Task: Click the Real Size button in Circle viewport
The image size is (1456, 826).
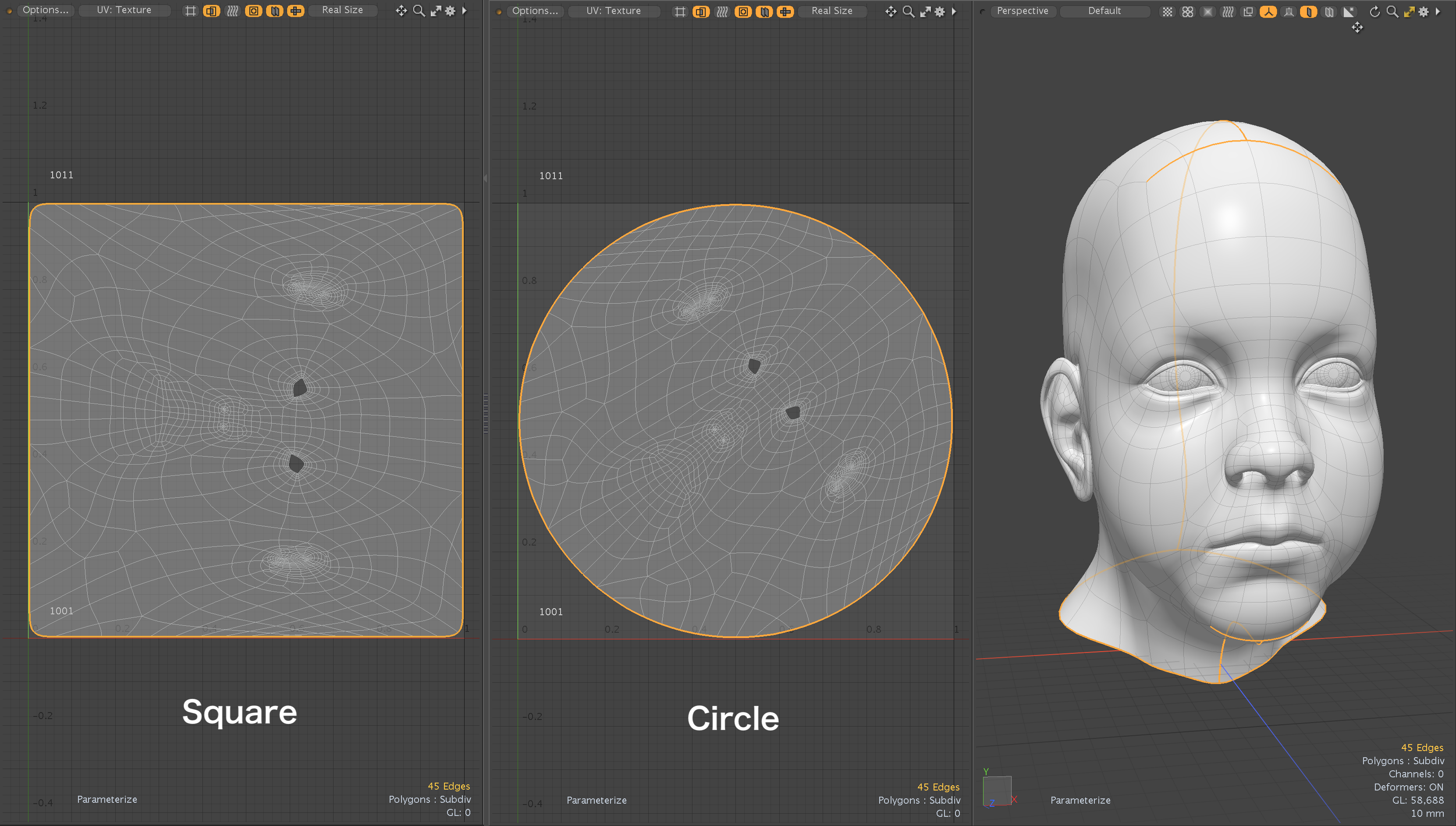Action: (832, 11)
